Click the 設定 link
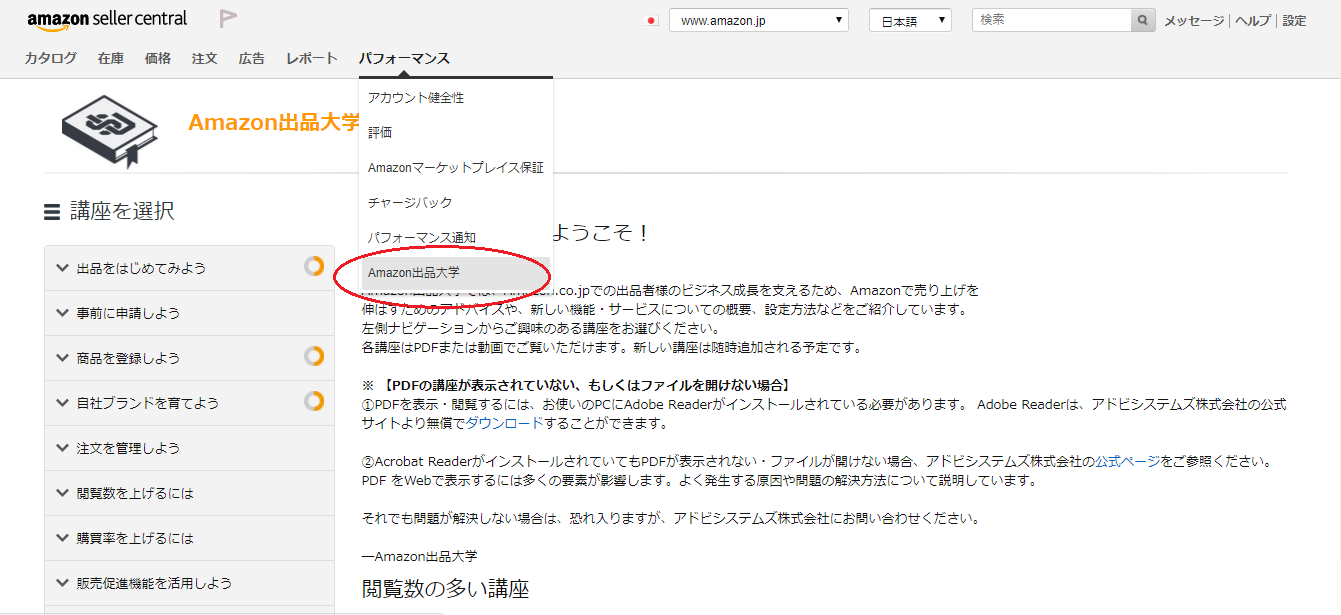 click(1294, 21)
